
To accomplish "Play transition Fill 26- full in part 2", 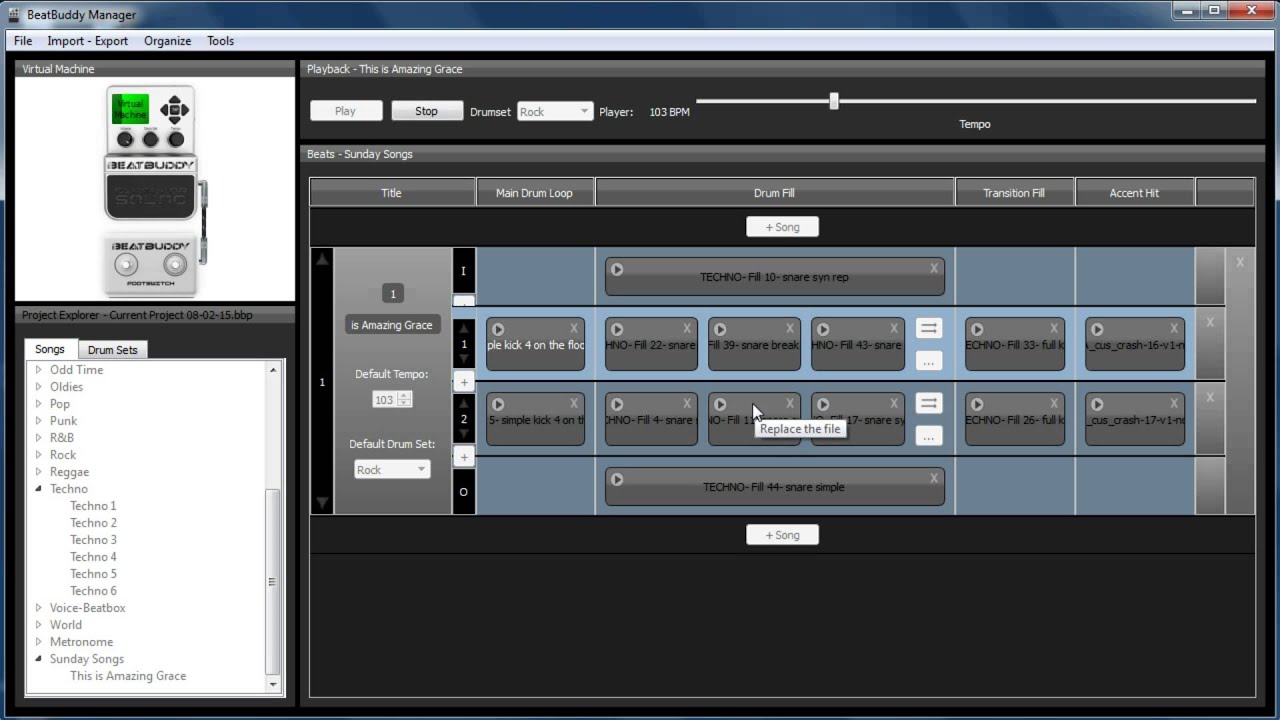I will (x=977, y=404).
